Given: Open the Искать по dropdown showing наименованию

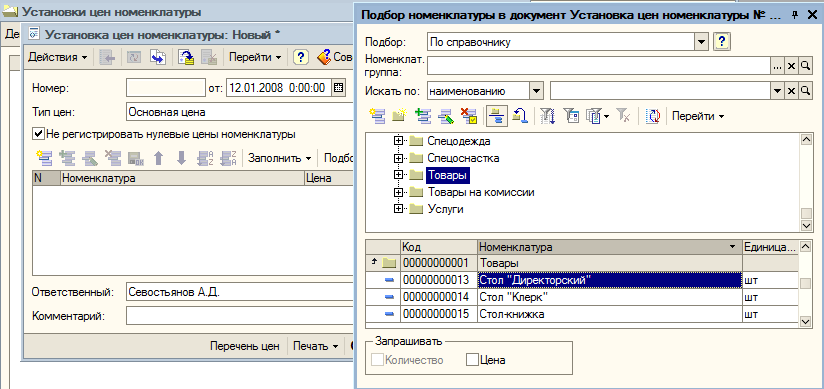Looking at the screenshot, I should (536, 91).
